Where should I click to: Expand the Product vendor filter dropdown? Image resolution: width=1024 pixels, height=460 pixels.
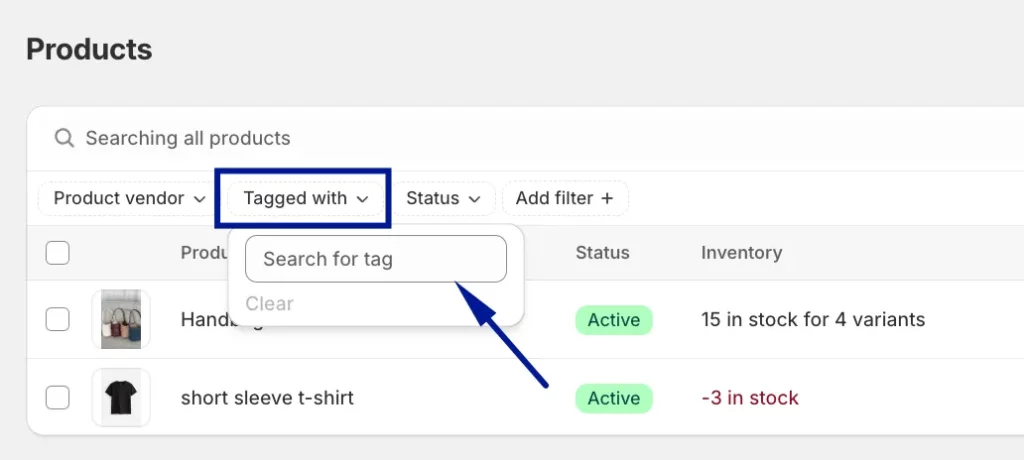pos(129,198)
